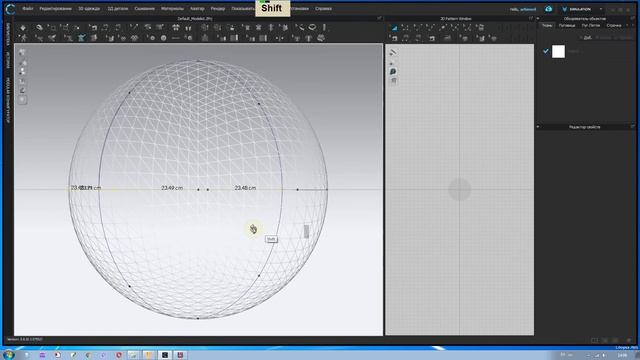Screen dimensions: 640x360
Task: Switch to the Пуговица tab
Action: [567, 25]
